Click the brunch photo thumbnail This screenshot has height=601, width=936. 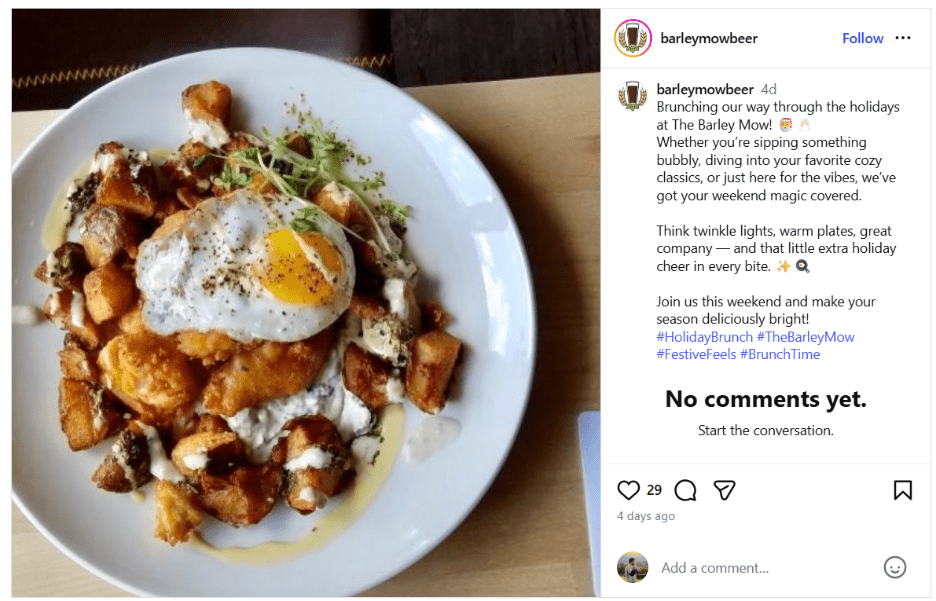click(300, 300)
